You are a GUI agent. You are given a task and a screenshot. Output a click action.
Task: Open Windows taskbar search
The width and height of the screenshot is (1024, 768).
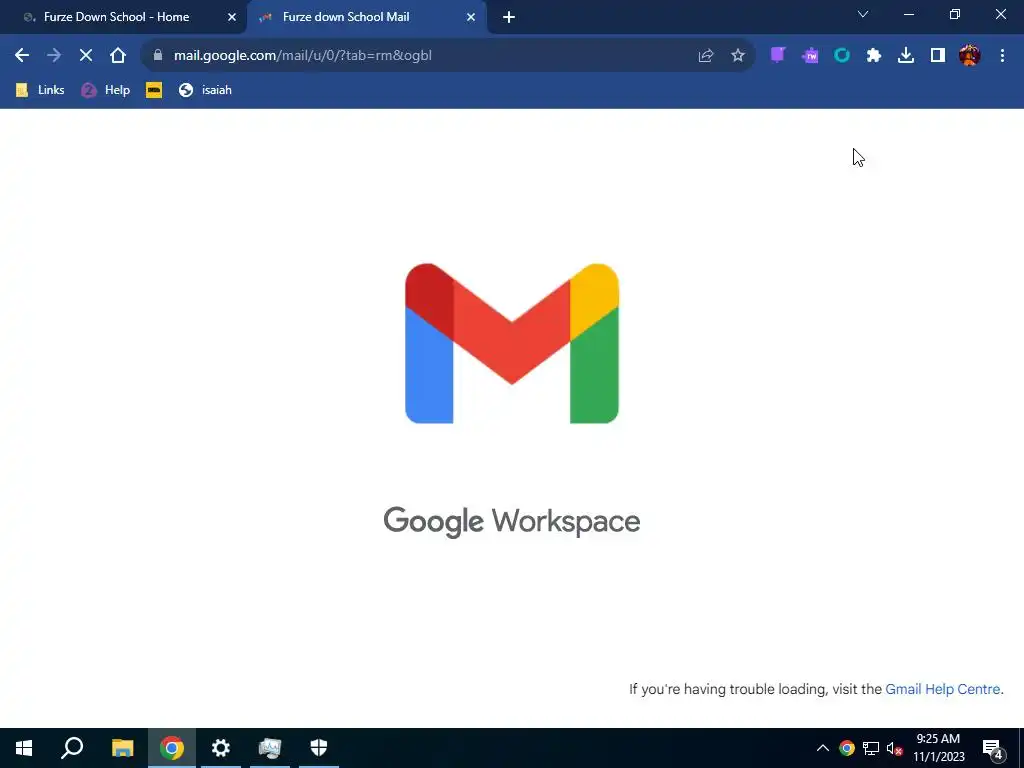coord(72,748)
